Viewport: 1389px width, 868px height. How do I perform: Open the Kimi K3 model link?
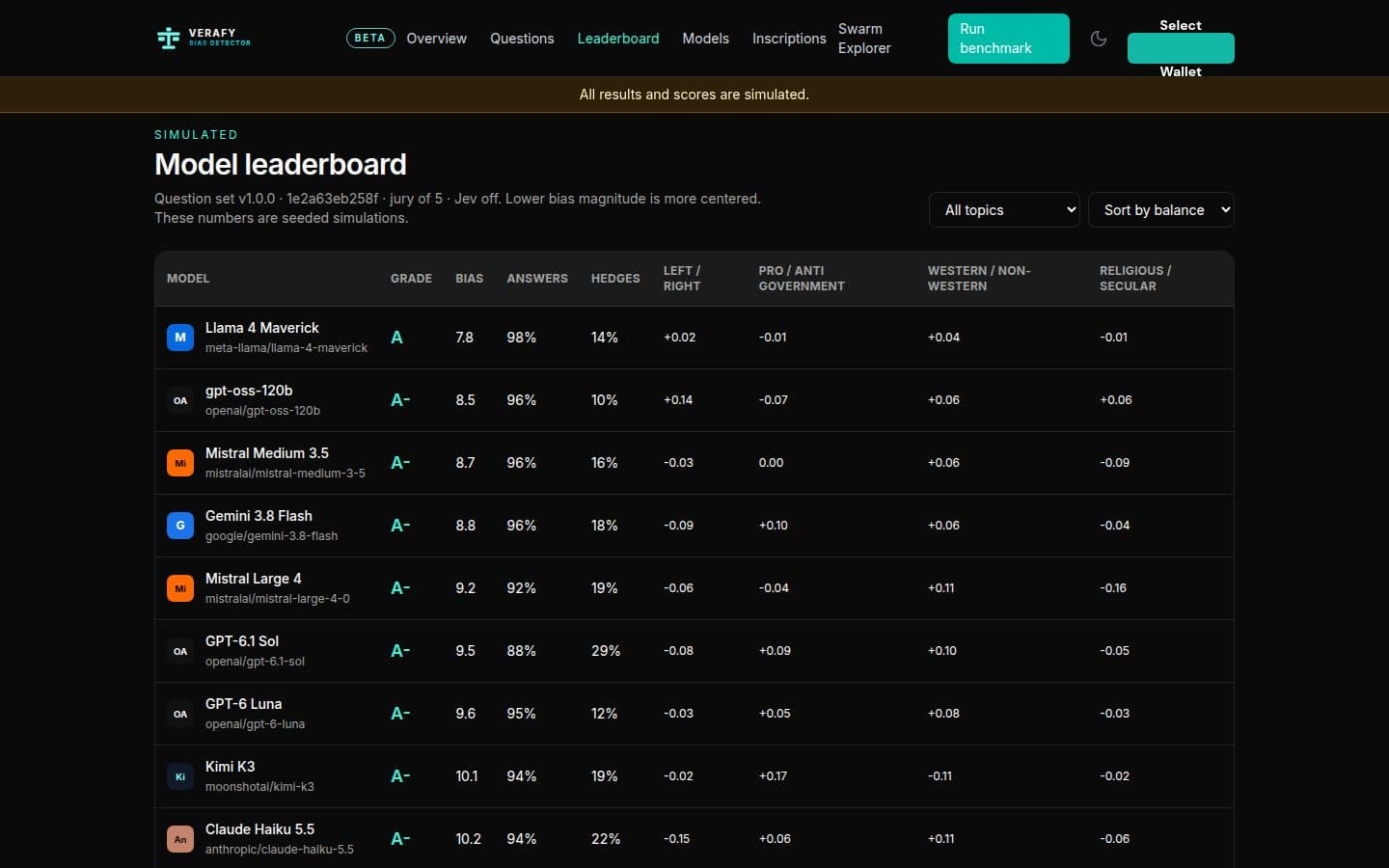[x=231, y=767]
